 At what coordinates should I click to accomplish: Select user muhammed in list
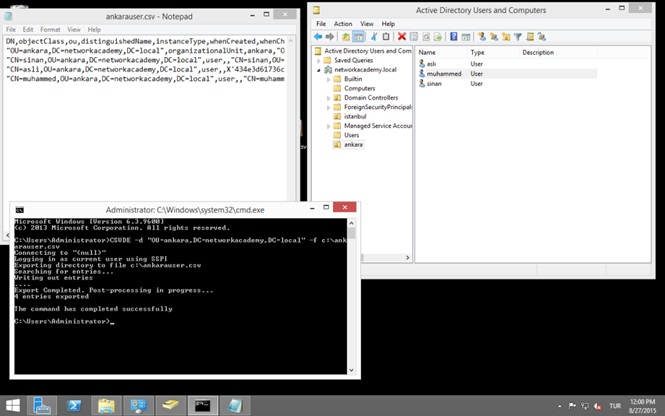(x=444, y=73)
